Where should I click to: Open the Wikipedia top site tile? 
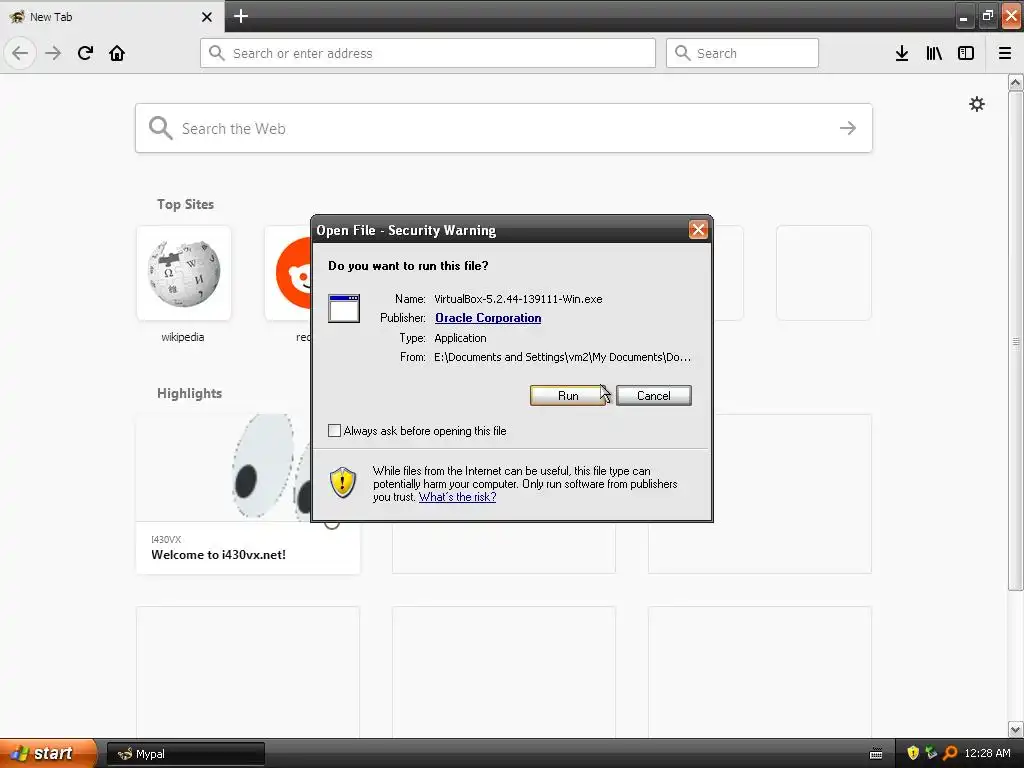tap(184, 273)
